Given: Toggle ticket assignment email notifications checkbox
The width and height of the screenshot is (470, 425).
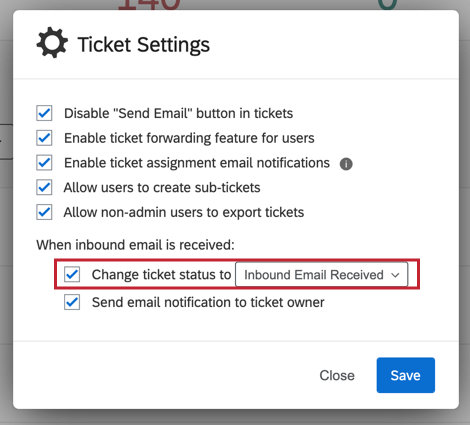Looking at the screenshot, I should click(44, 163).
